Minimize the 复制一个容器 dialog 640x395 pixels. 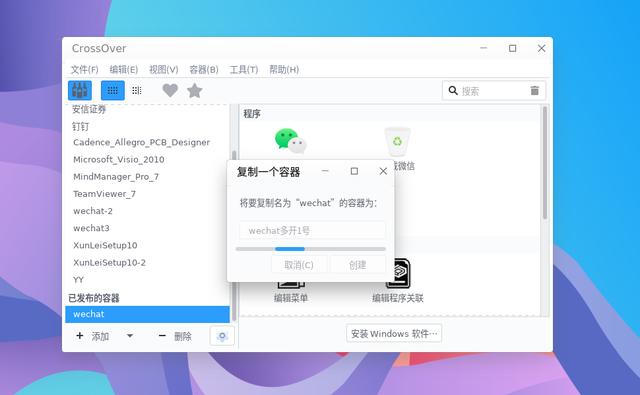(325, 171)
